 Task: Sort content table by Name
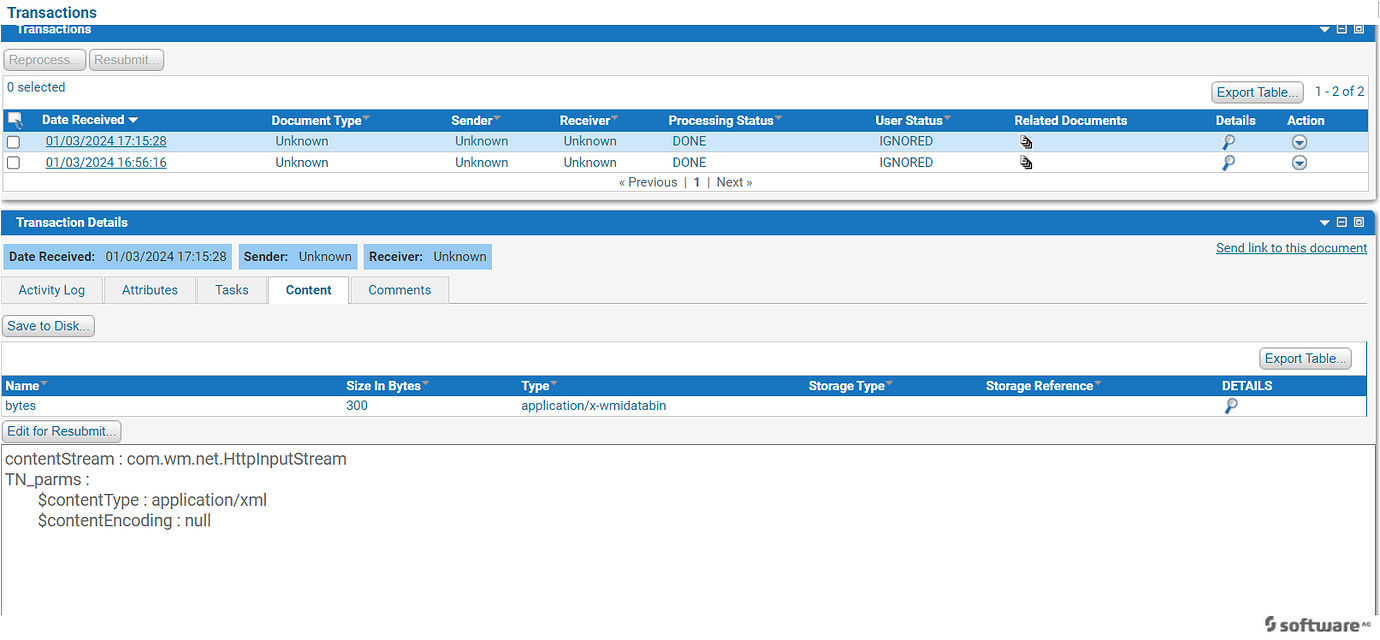(27, 386)
